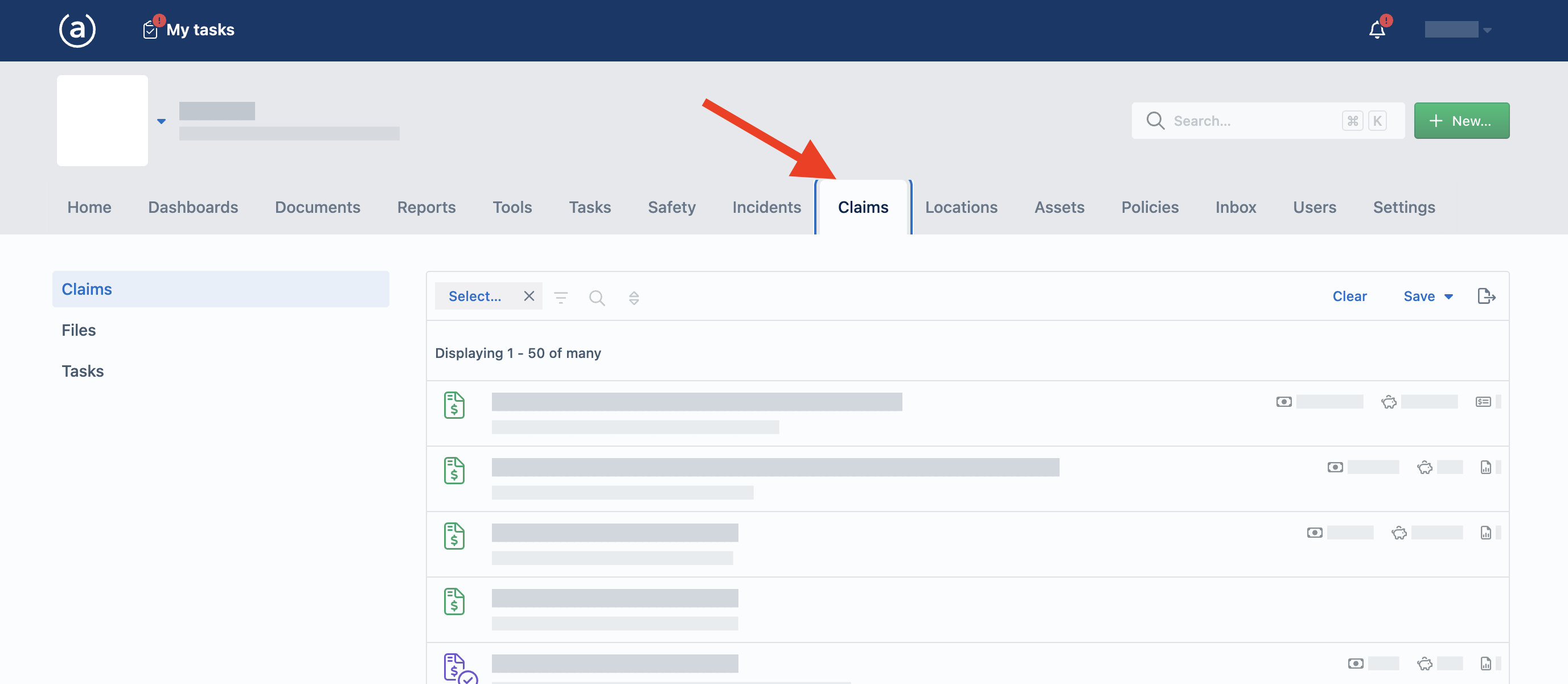The width and height of the screenshot is (1568, 684).
Task: Go to the Locations tab
Action: (961, 207)
